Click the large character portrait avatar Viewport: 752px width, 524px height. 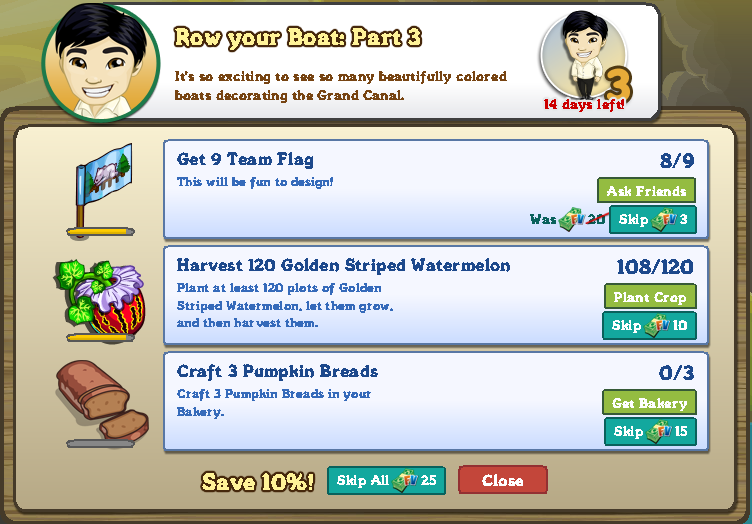tap(101, 63)
